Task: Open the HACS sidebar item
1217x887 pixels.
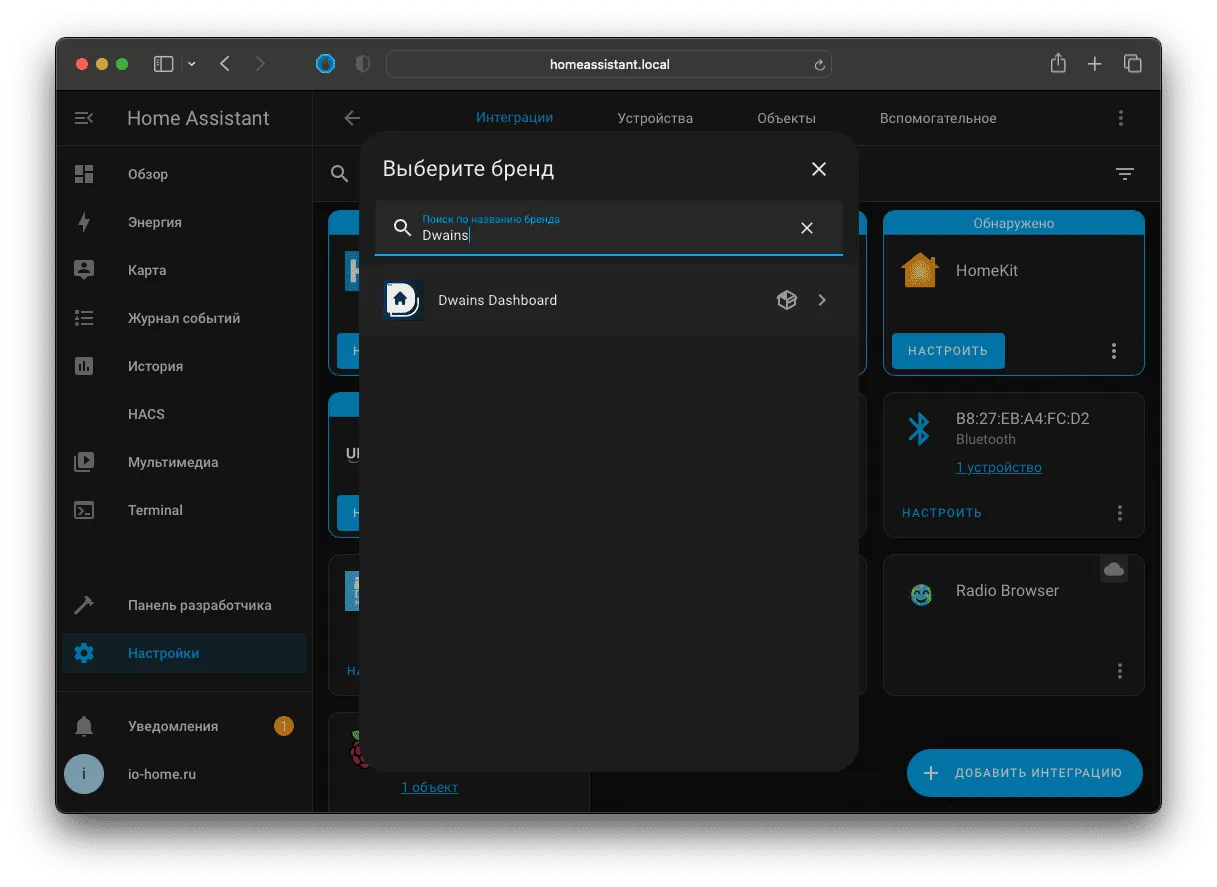Action: (x=184, y=414)
